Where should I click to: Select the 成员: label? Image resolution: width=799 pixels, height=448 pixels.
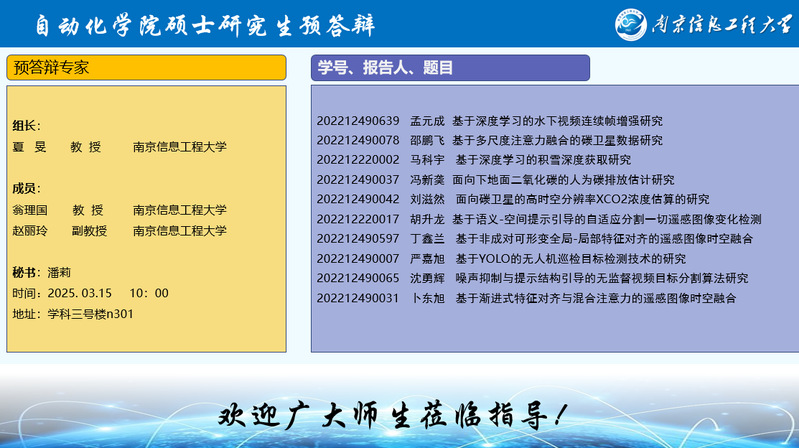(x=26, y=189)
